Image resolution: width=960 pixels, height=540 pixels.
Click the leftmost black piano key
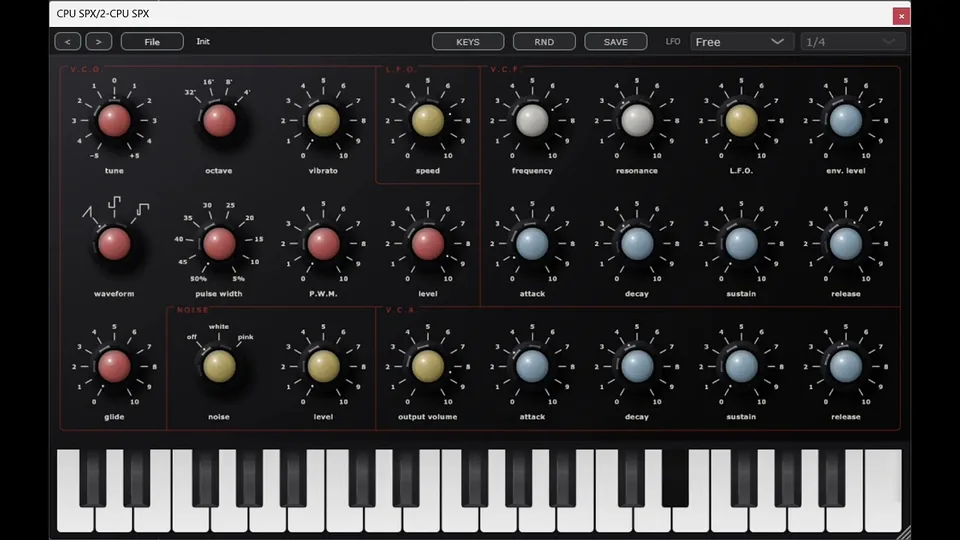pyautogui.click(x=92, y=478)
